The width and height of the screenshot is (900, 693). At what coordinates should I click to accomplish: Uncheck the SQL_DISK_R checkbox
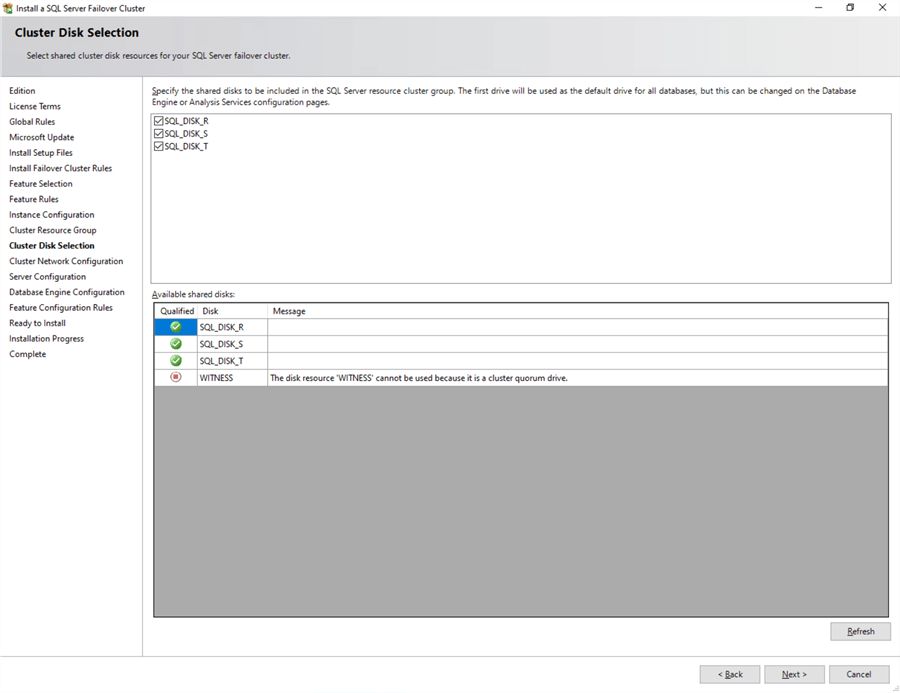158,121
